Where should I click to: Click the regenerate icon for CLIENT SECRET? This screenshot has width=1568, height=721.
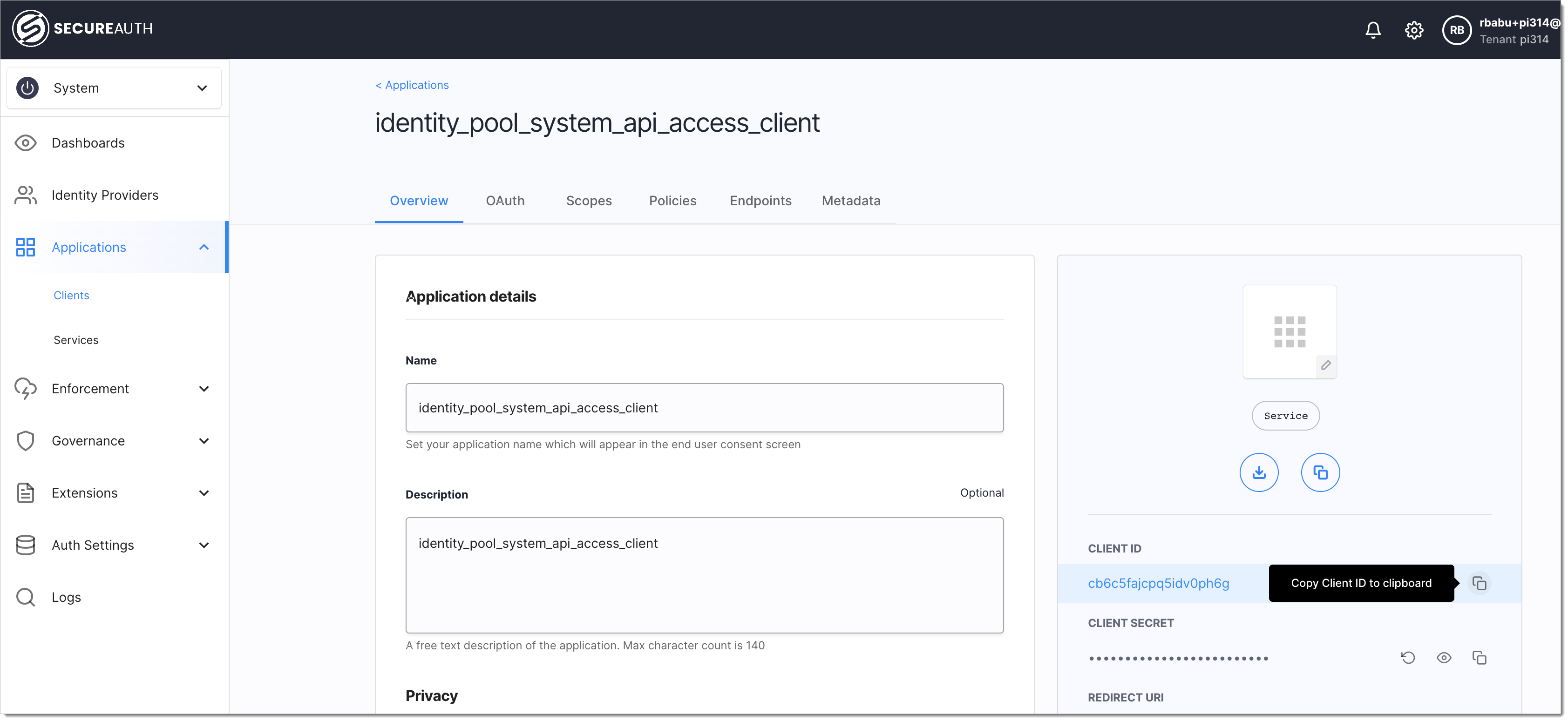click(x=1408, y=657)
